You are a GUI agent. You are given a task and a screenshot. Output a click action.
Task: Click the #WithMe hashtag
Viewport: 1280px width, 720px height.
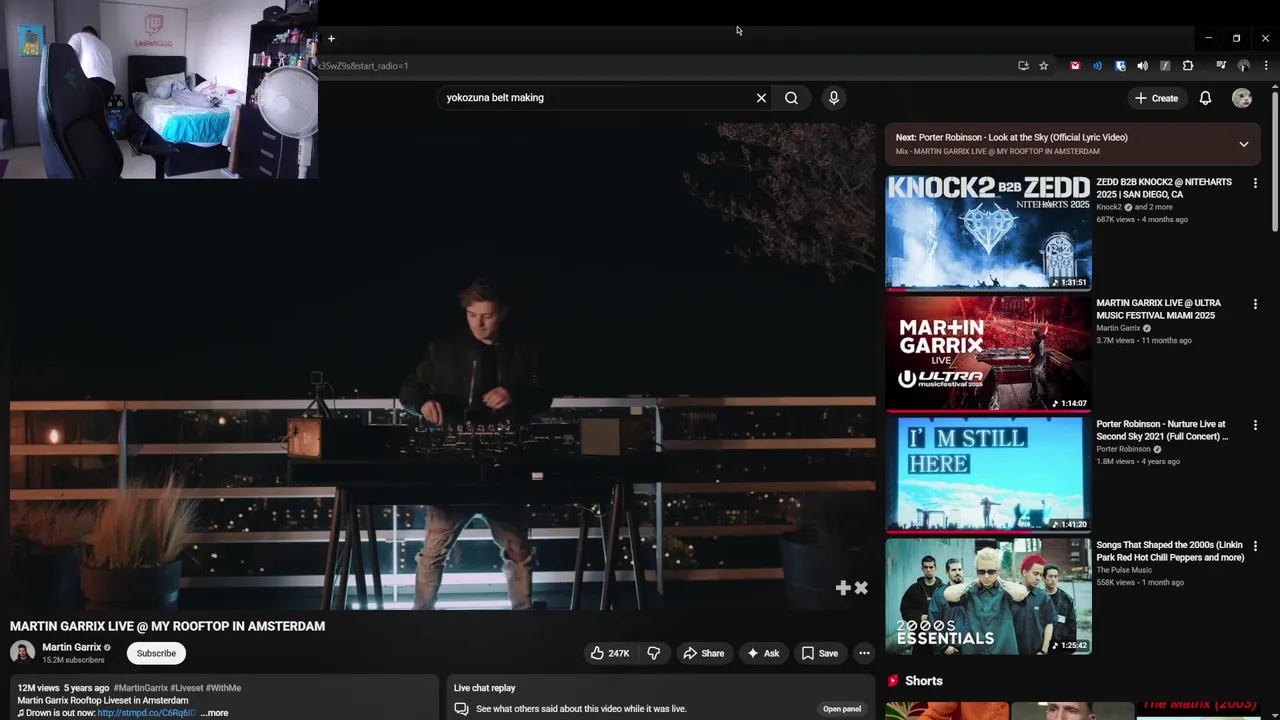tap(223, 688)
